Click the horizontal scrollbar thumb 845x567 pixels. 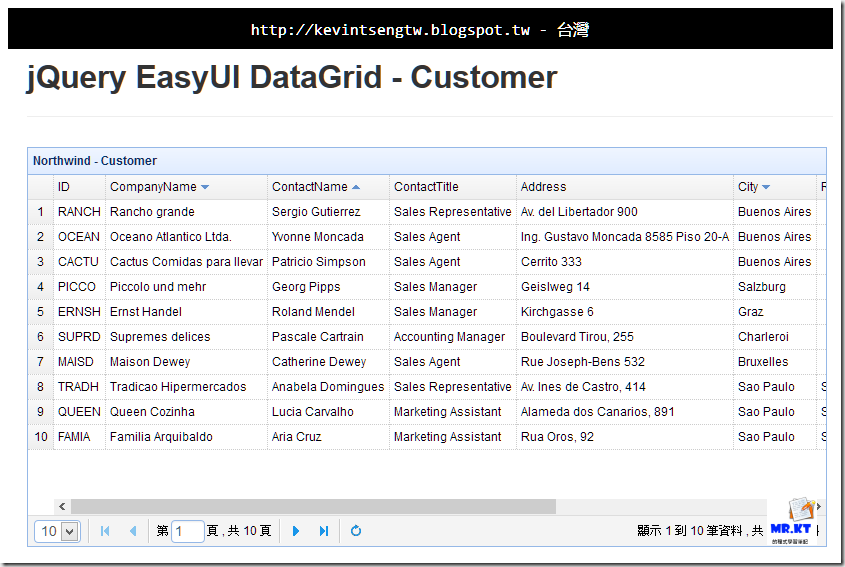click(314, 506)
